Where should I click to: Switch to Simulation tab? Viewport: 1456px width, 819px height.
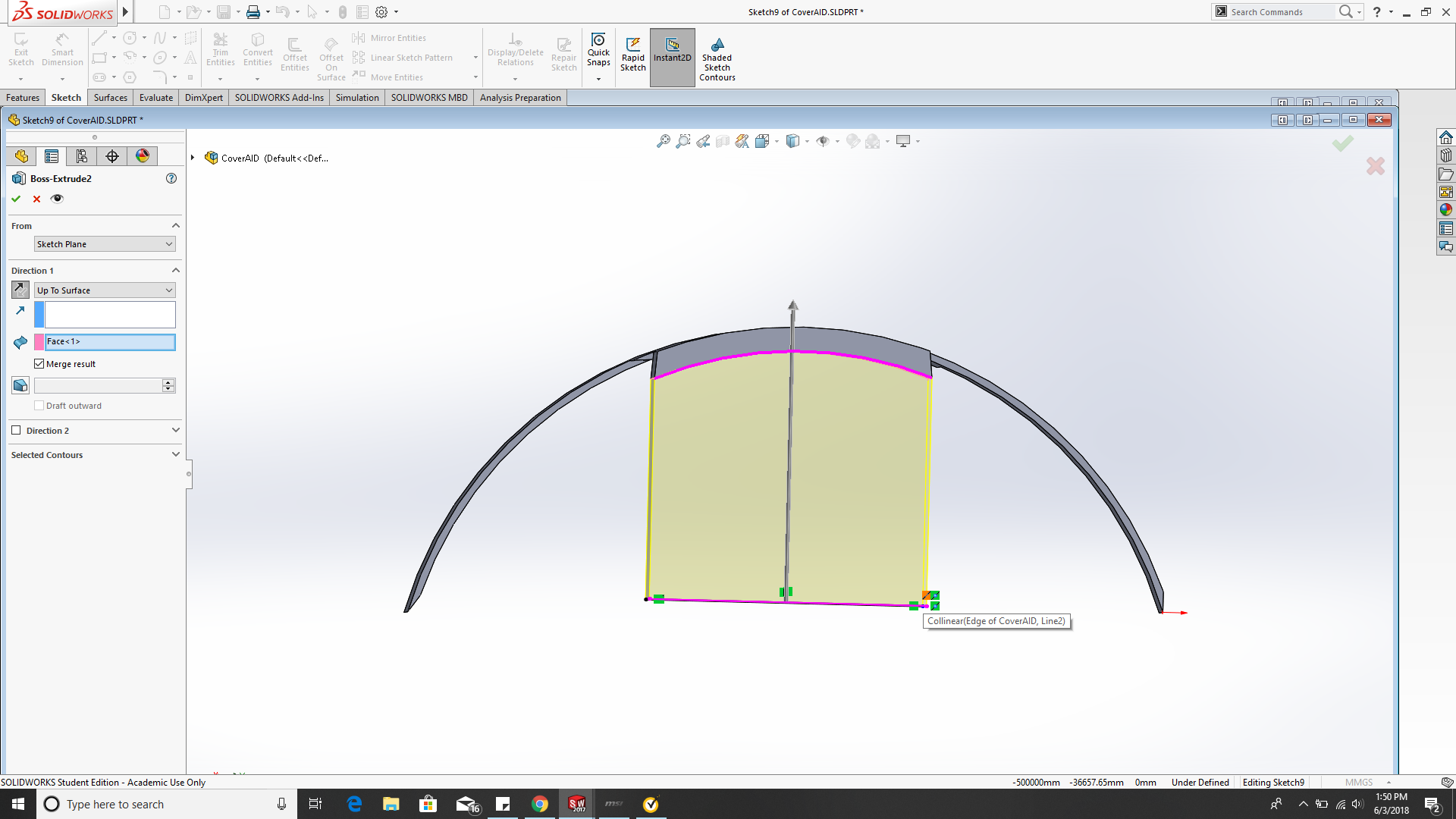[357, 98]
